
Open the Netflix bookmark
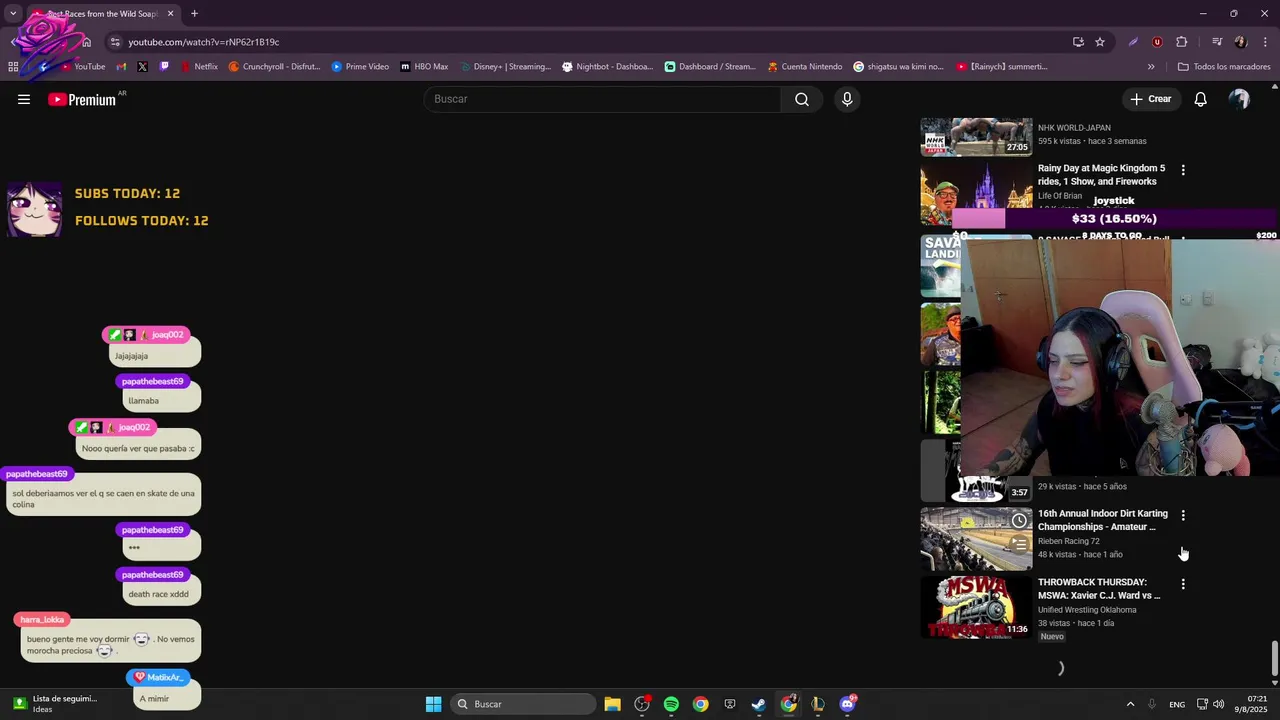(198, 67)
